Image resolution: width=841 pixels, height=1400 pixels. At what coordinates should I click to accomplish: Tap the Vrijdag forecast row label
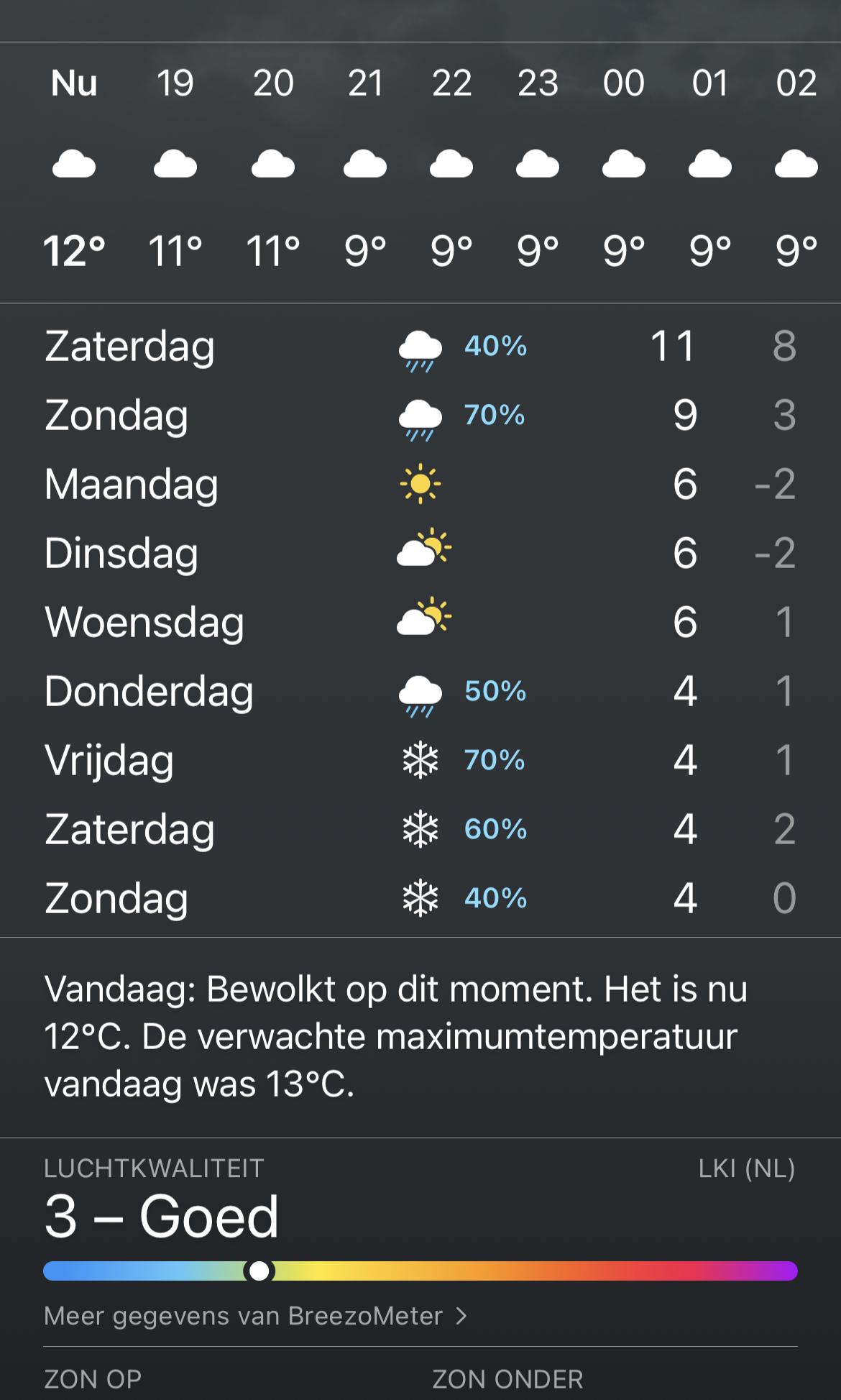coord(109,761)
